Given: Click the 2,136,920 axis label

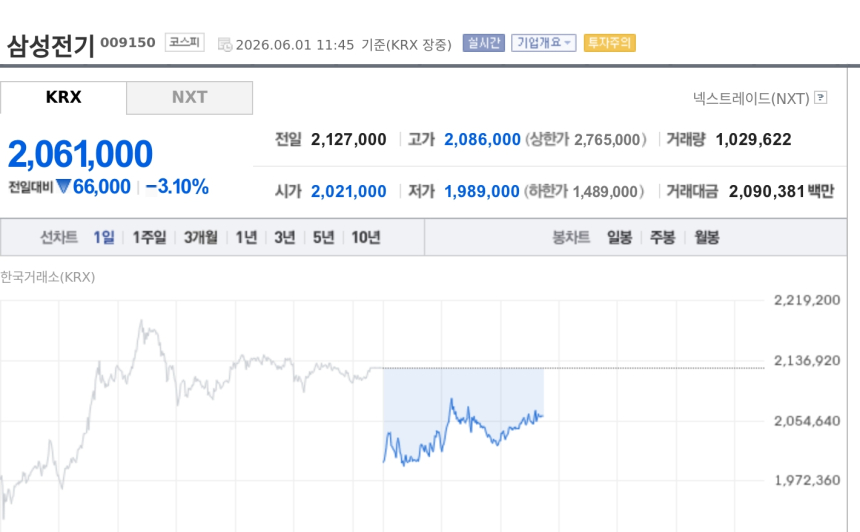Looking at the screenshot, I should click(x=807, y=360).
